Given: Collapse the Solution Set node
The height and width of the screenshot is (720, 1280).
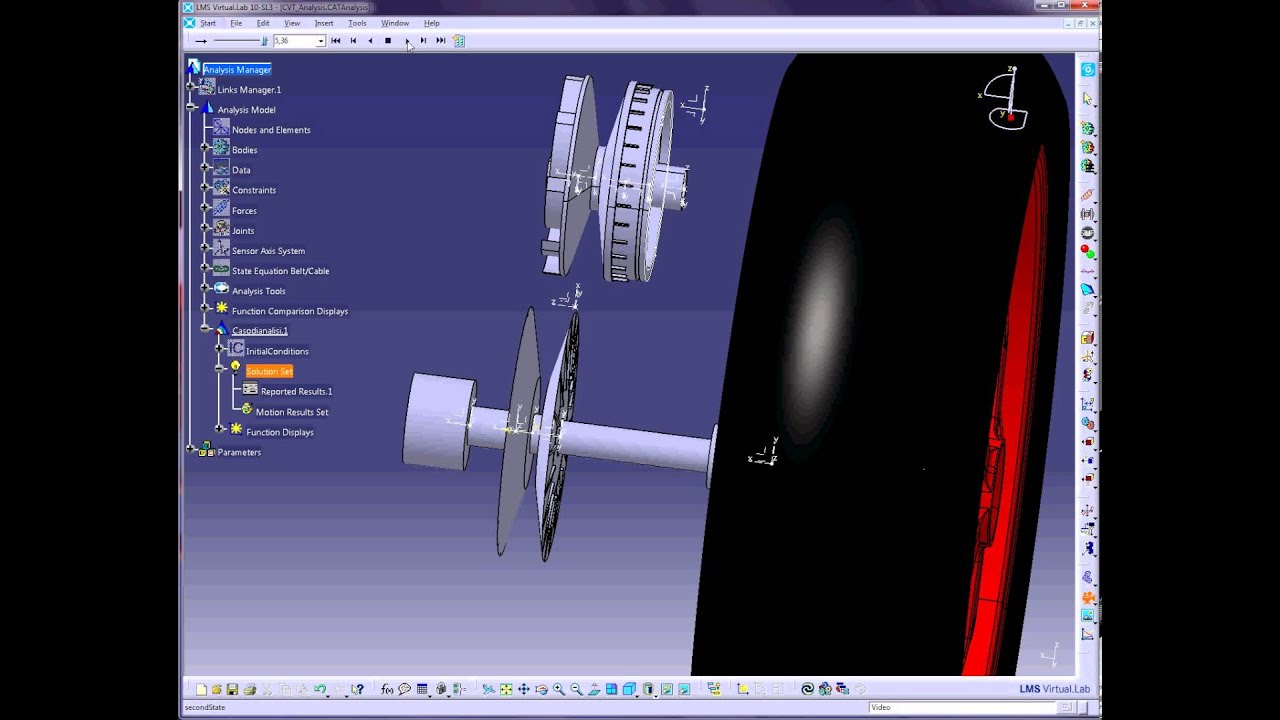Looking at the screenshot, I should (x=219, y=369).
